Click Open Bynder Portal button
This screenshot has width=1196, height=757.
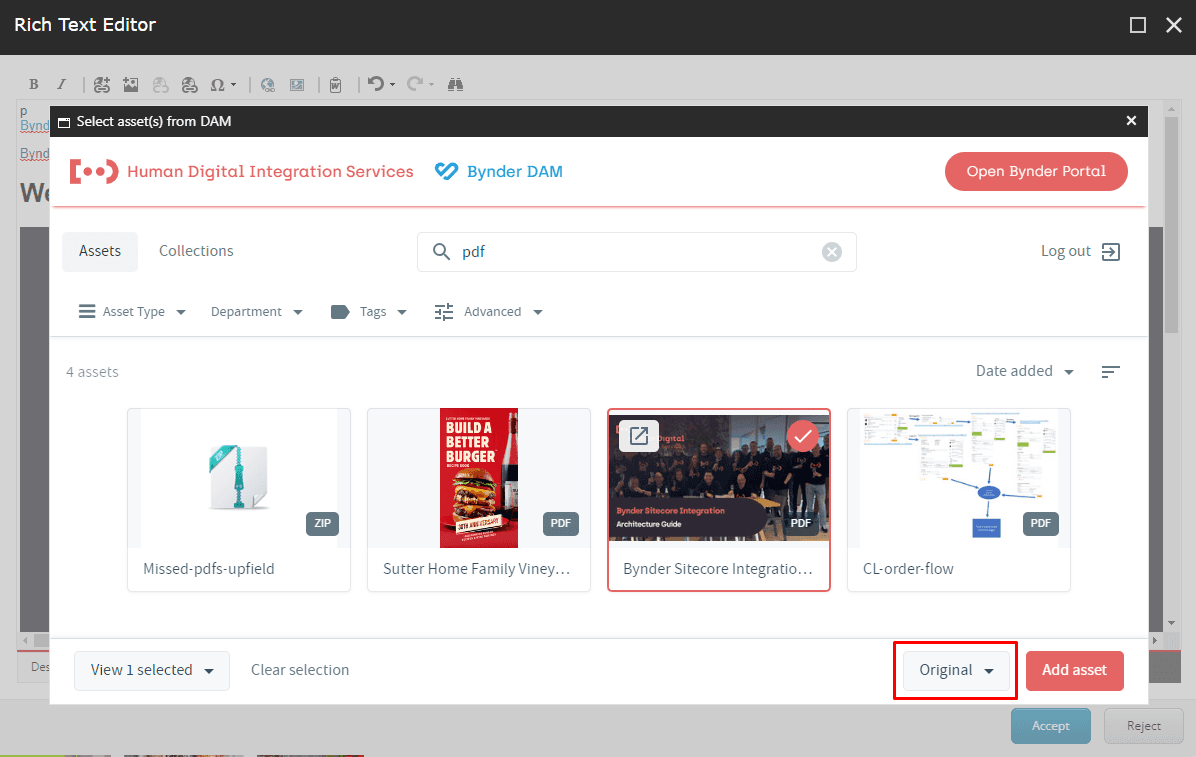click(x=1036, y=171)
